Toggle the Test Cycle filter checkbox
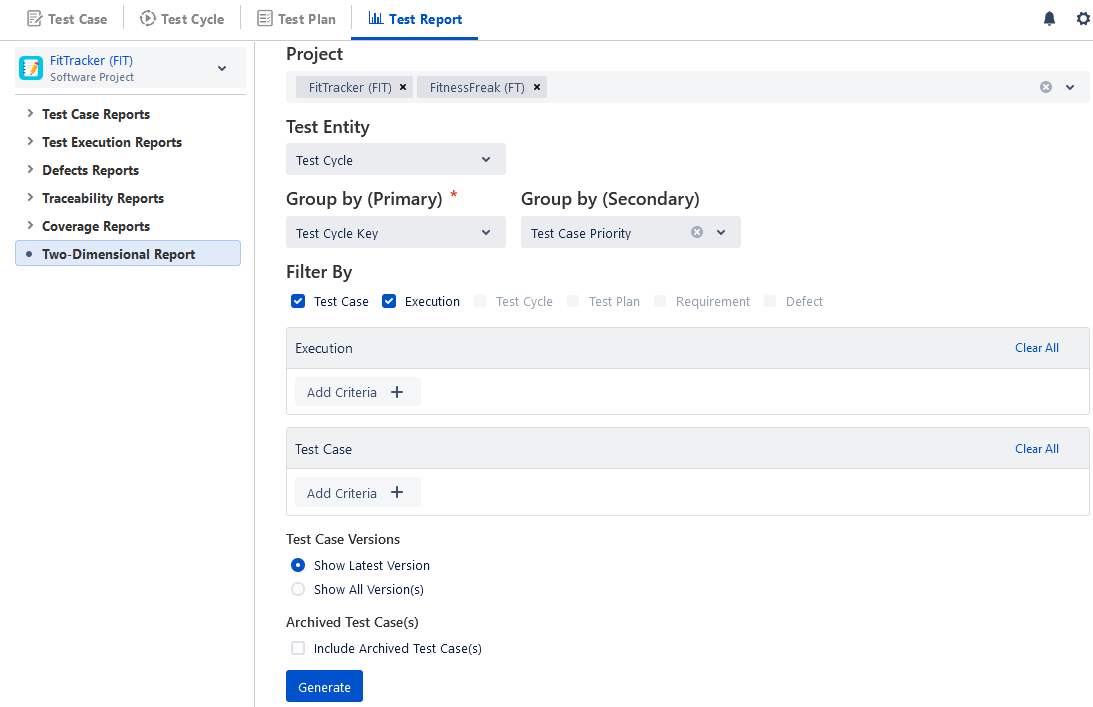Screen dimensions: 1093x707 pos(480,301)
